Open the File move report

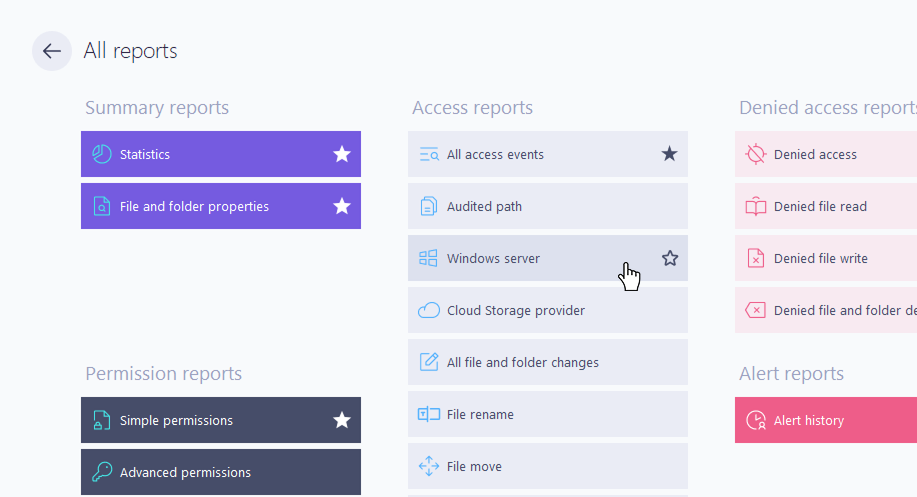[548, 466]
